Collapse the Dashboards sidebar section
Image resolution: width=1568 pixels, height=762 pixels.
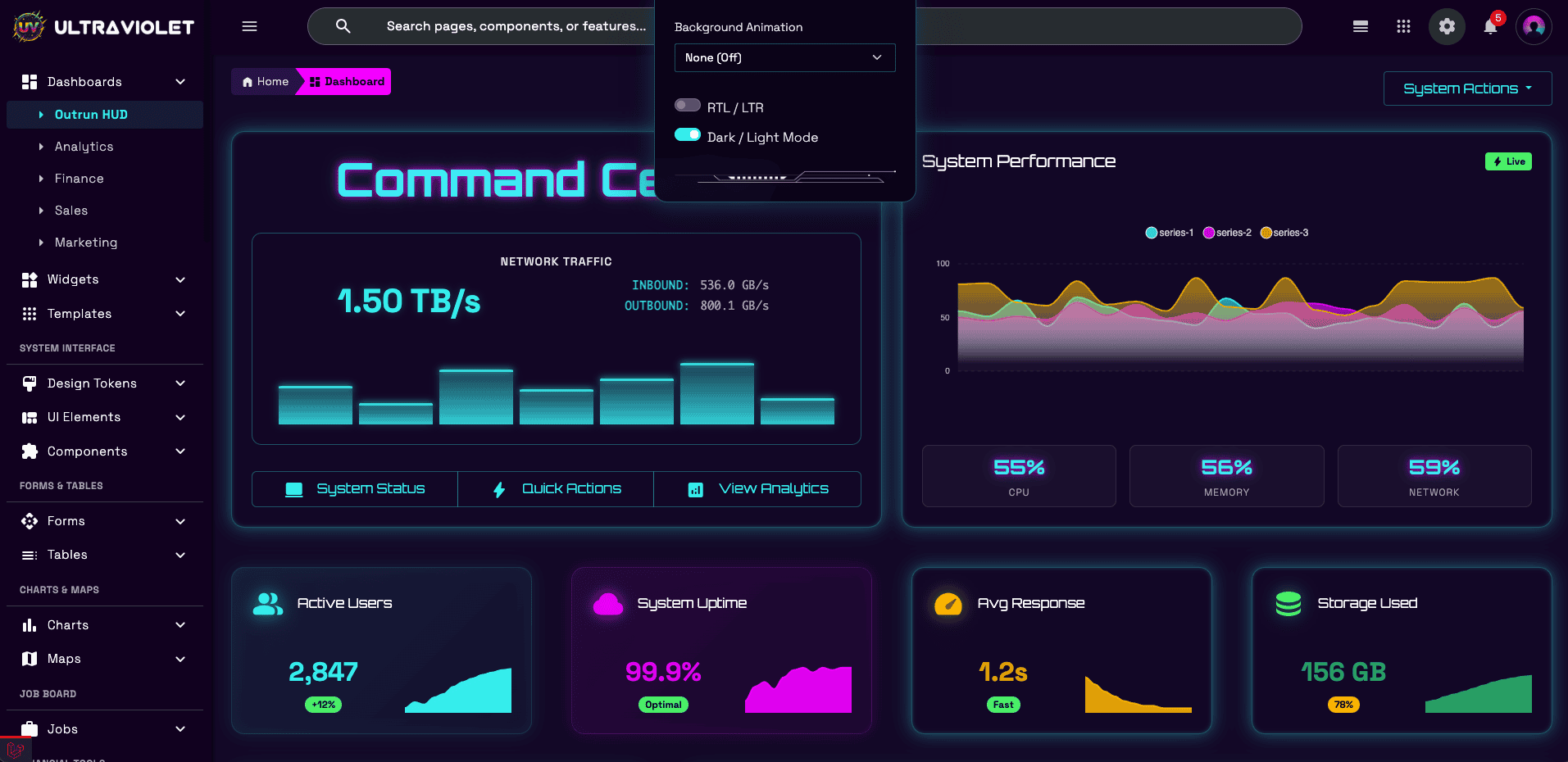coord(180,81)
